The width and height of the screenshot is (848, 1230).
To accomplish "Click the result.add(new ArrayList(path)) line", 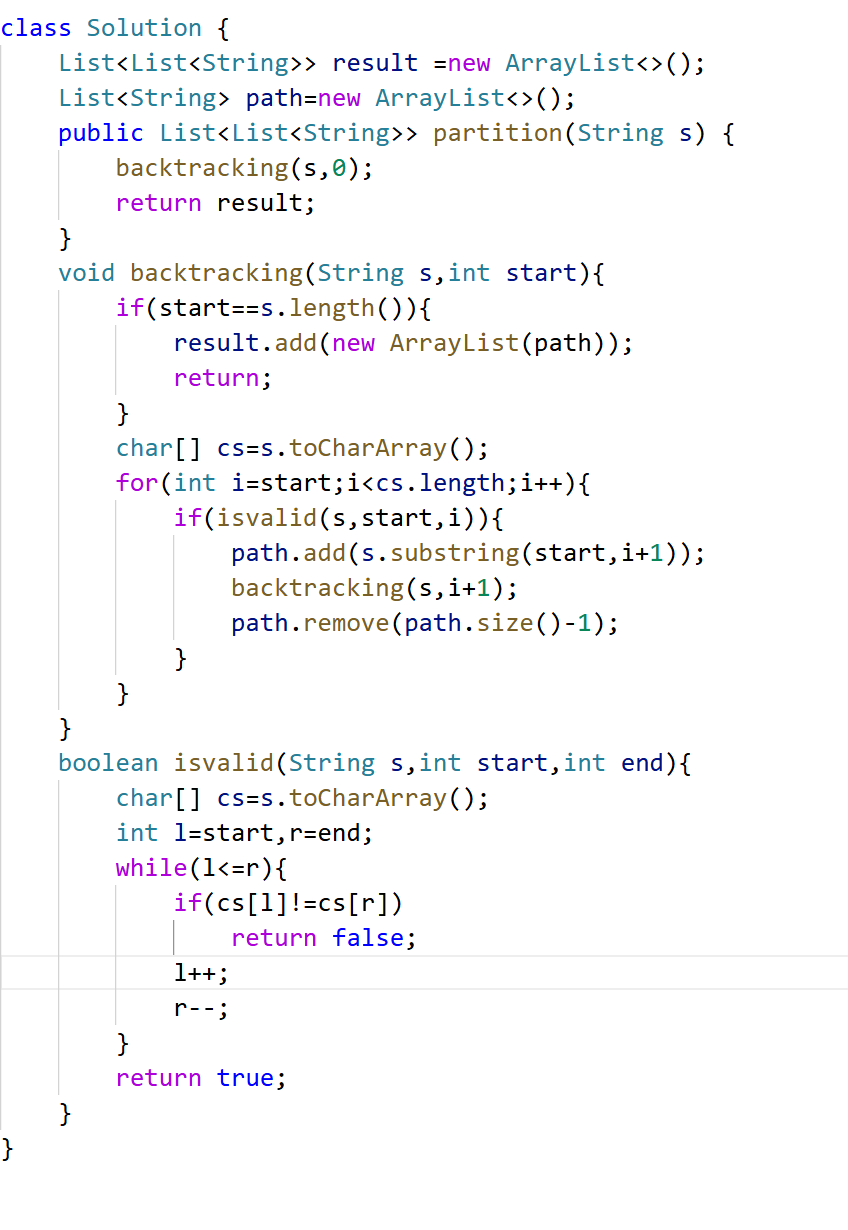I will tap(402, 343).
